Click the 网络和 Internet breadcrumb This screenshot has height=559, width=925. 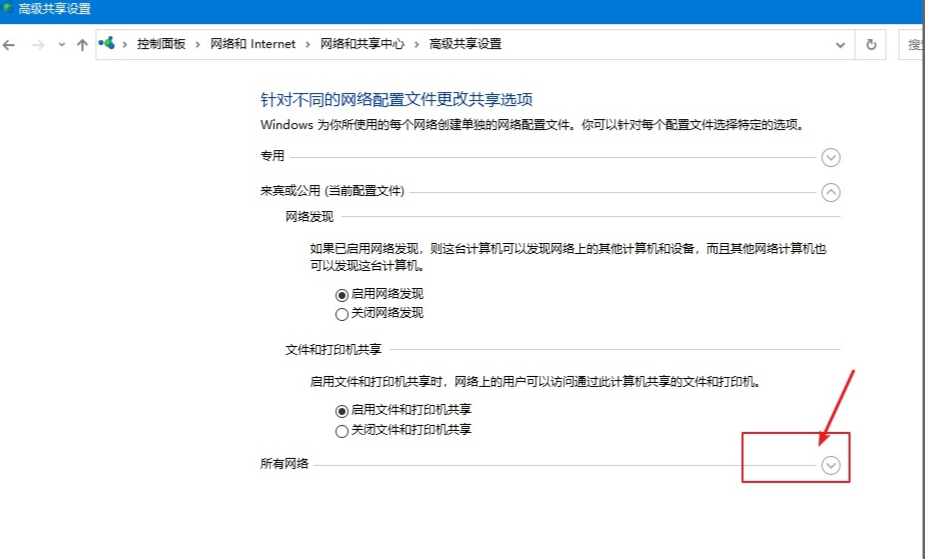pyautogui.click(x=253, y=45)
